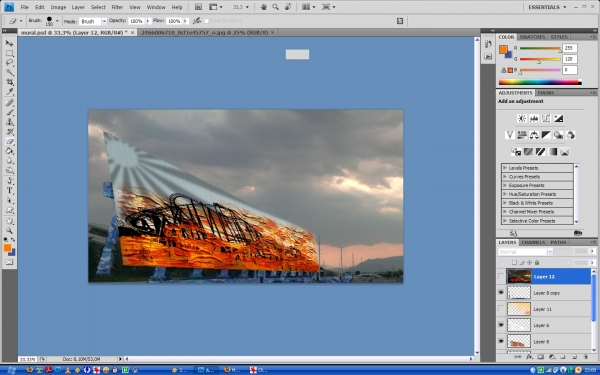Select the Clone Stamp tool
Viewport: 600px width, 375px height.
tap(9, 122)
